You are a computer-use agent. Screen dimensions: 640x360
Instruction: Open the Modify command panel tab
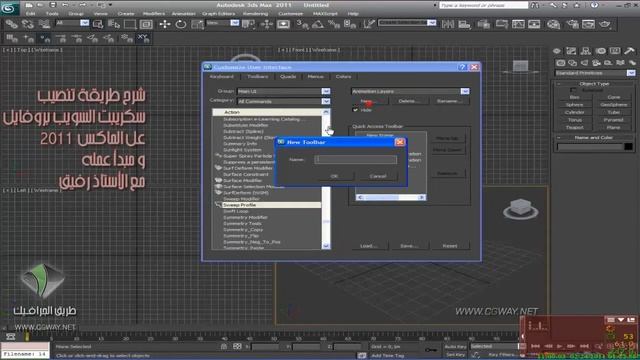571,51
